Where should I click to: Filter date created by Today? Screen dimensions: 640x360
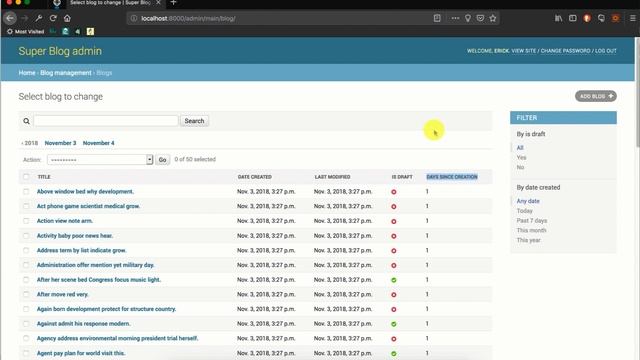tap(524, 211)
